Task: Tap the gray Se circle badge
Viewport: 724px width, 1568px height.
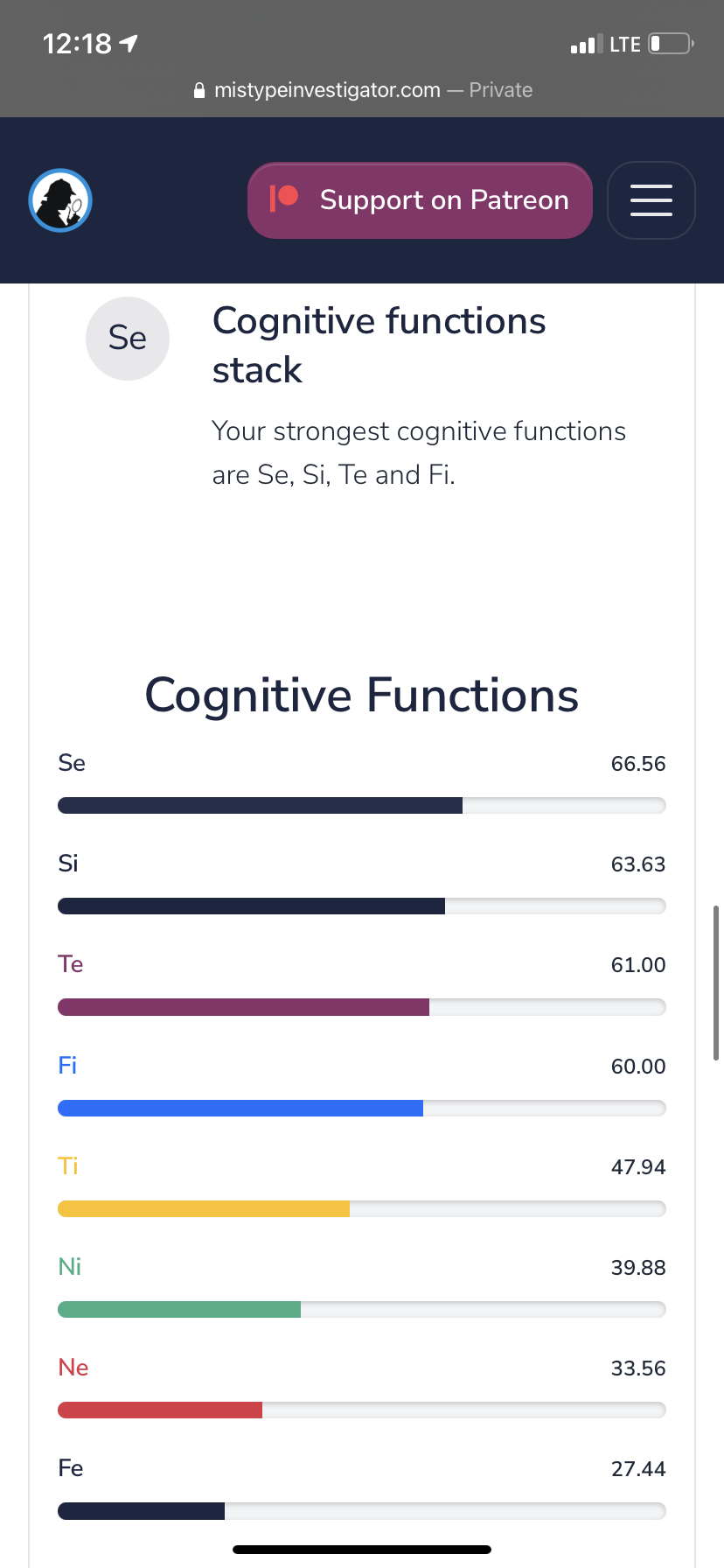Action: click(128, 339)
